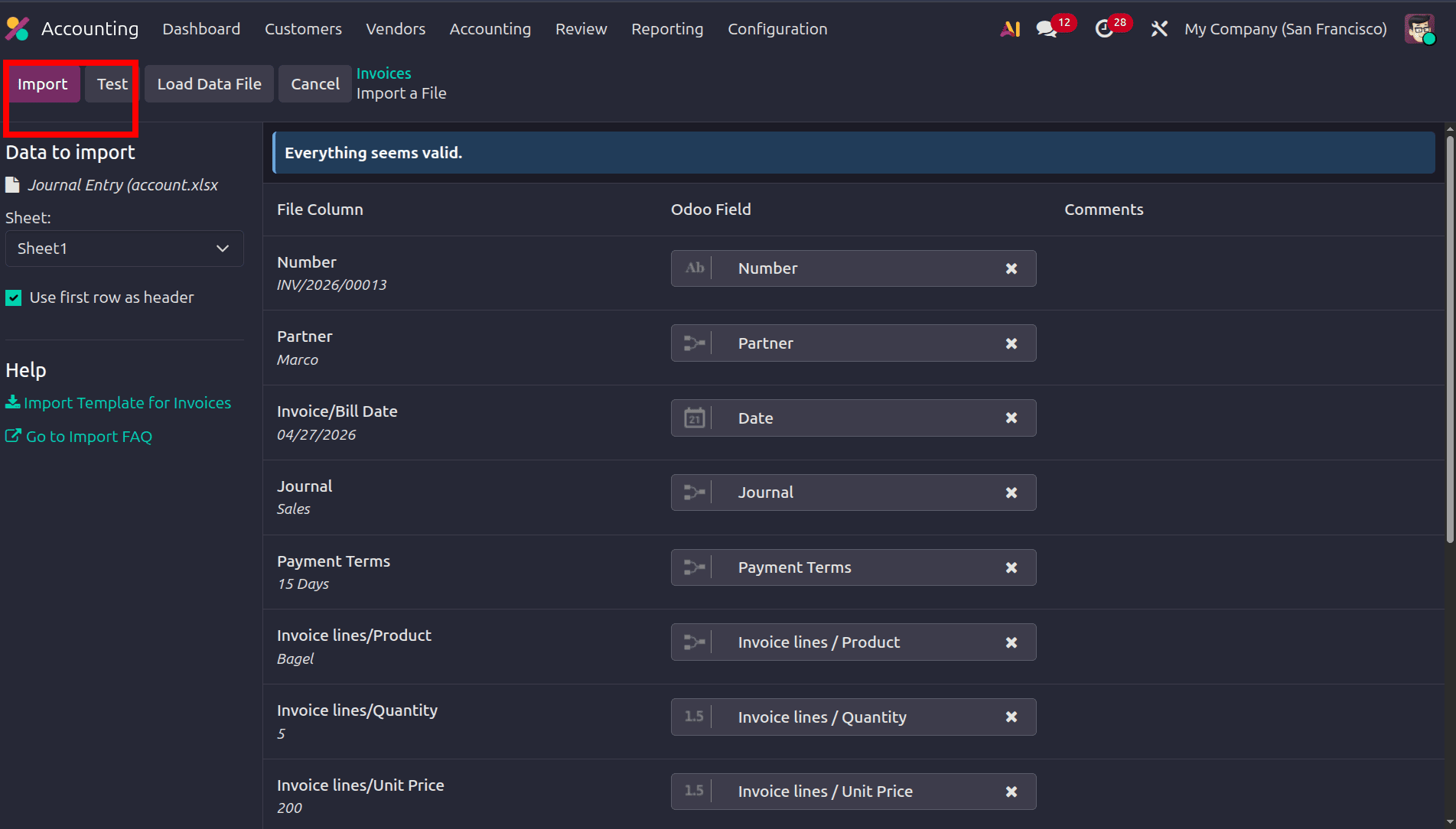Image resolution: width=1456 pixels, height=829 pixels.
Task: Open the debug tools wrench icon
Action: [x=1159, y=29]
